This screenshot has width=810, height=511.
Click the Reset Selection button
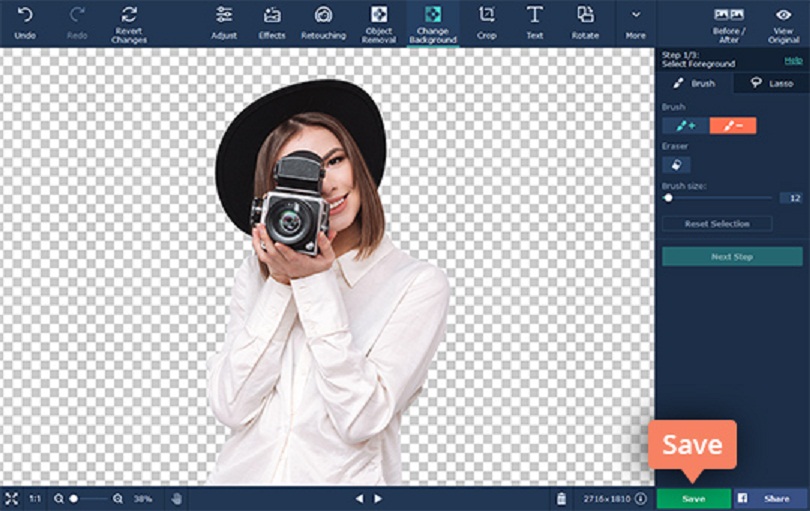click(x=717, y=224)
